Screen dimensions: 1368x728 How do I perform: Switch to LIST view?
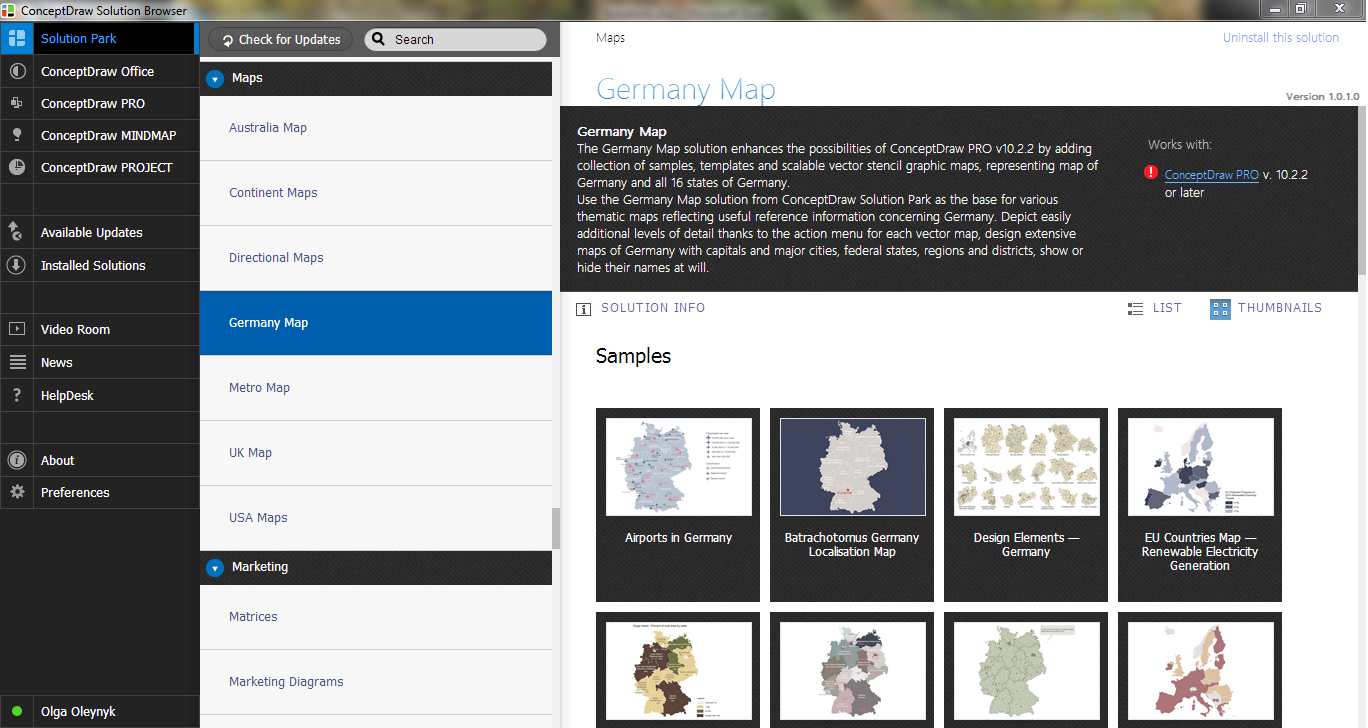[x=1154, y=308]
